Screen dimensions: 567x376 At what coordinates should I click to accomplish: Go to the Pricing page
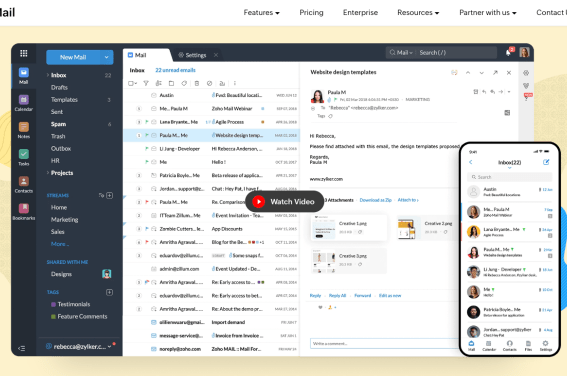[x=311, y=13]
